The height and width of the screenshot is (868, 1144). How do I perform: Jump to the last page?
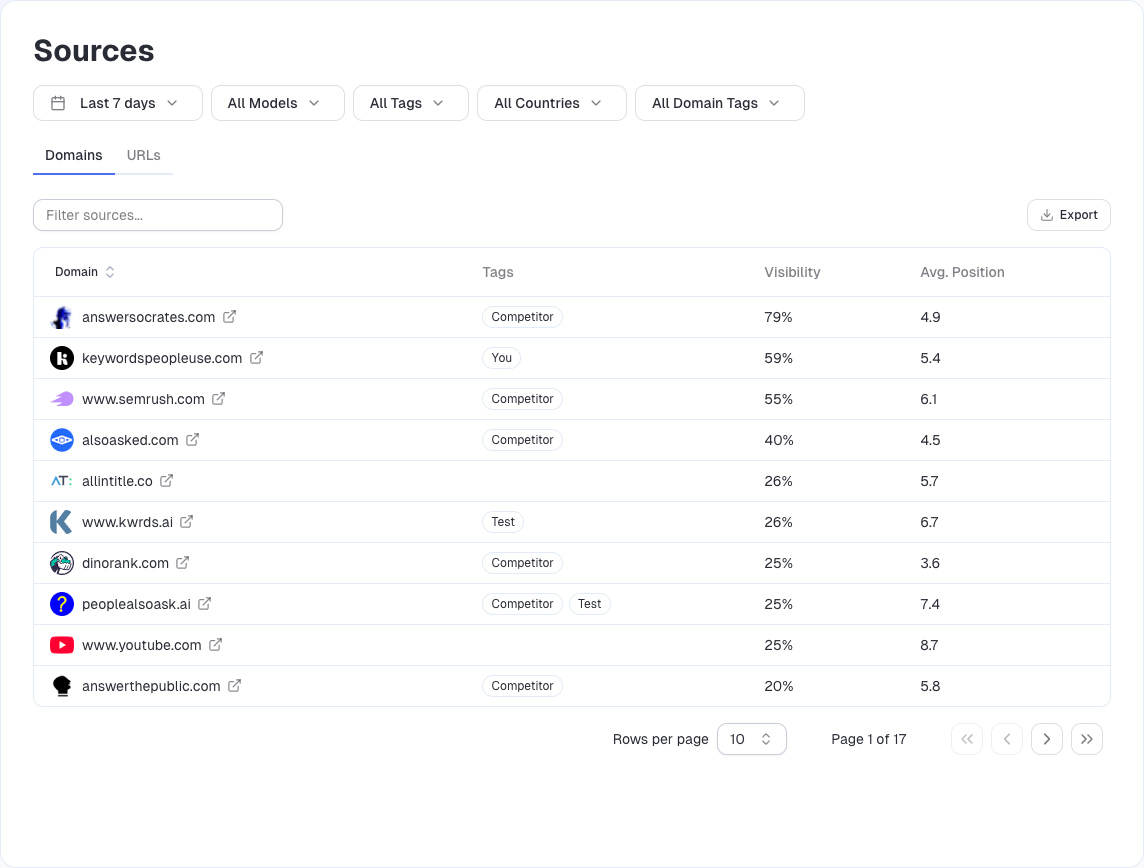click(1087, 739)
